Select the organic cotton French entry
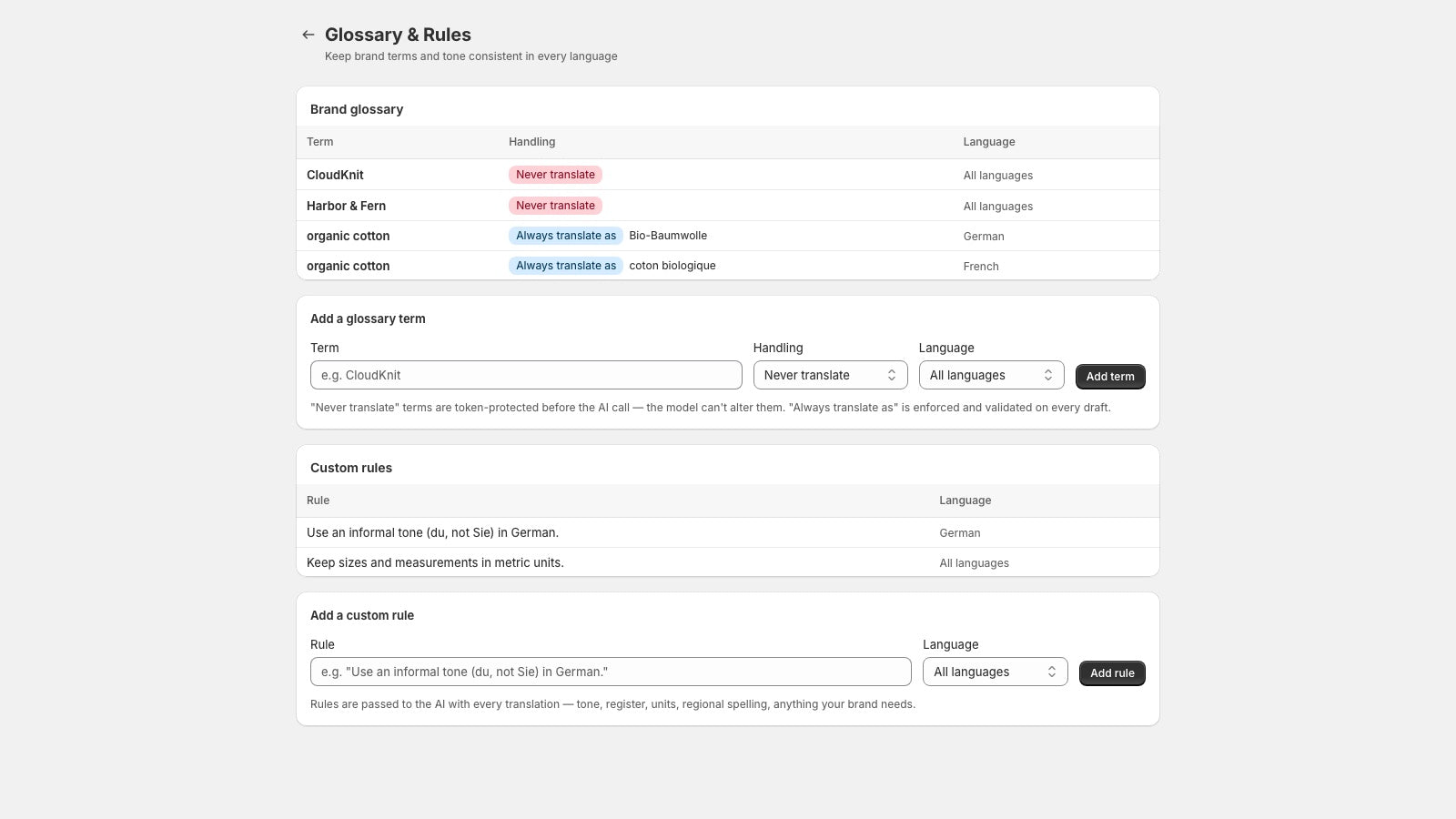The width and height of the screenshot is (1456, 819). 728,266
